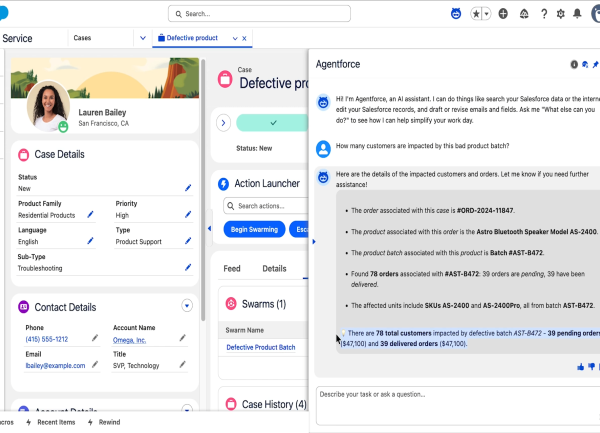Click the Describe your task input box
Viewport: 600px width, 433px height.
point(458,405)
